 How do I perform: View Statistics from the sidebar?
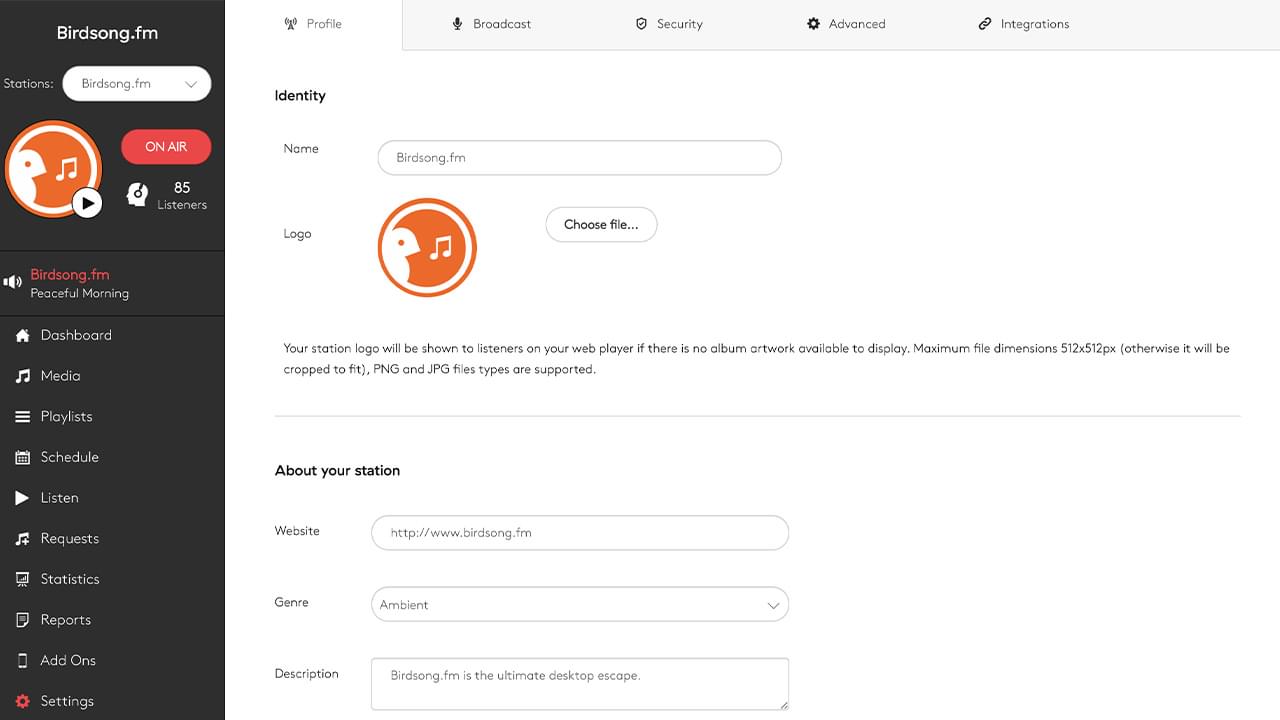(x=69, y=578)
